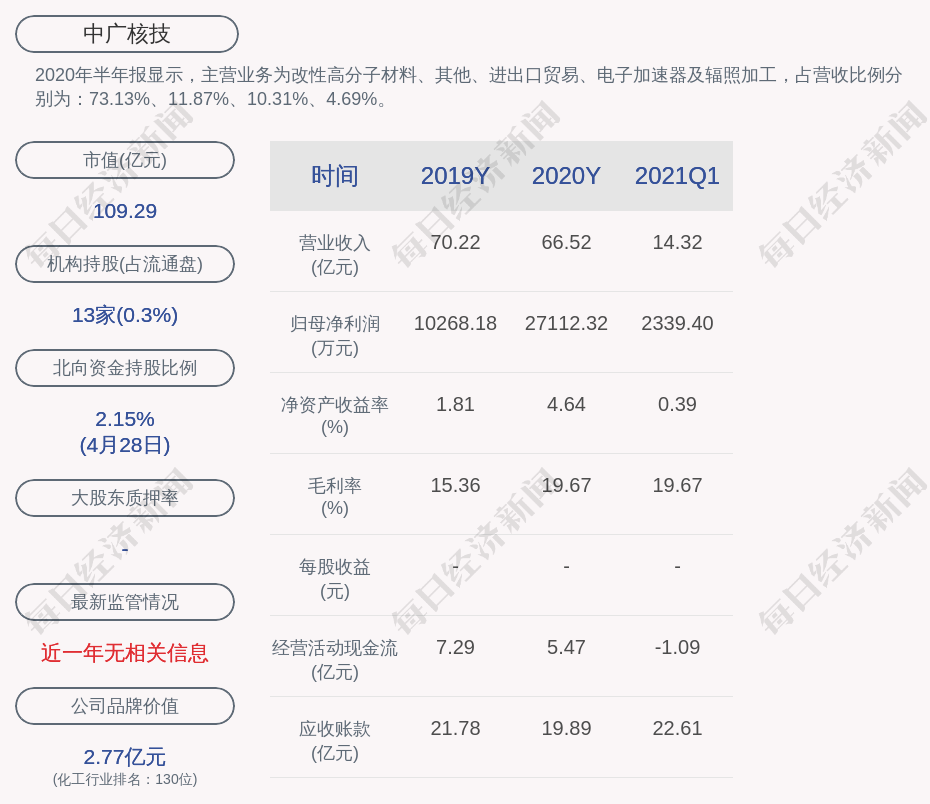Screen dimensions: 930x804
Task: Select the 北向资金持股比例 label pill
Action: click(125, 368)
